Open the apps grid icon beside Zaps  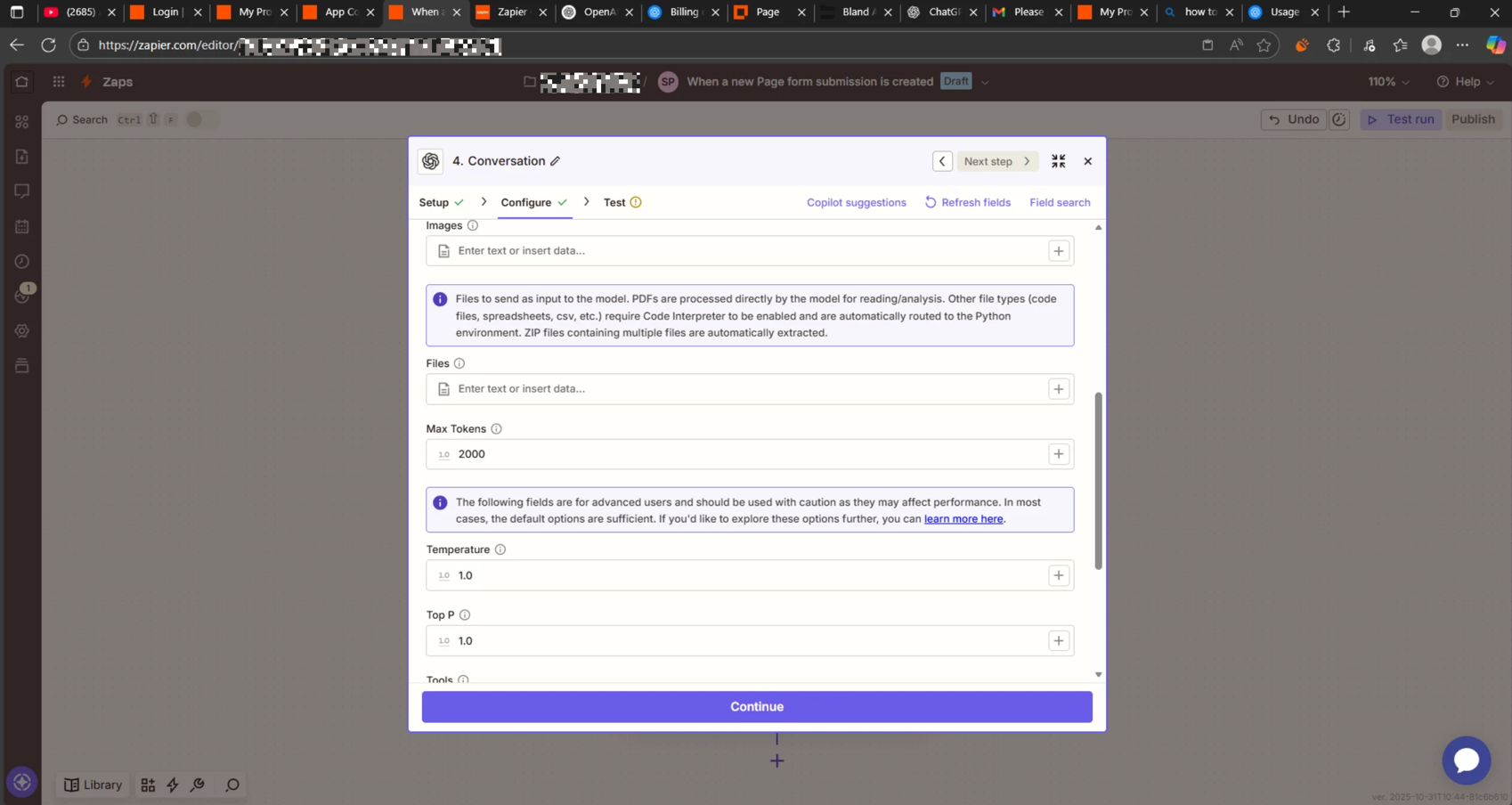coord(59,82)
